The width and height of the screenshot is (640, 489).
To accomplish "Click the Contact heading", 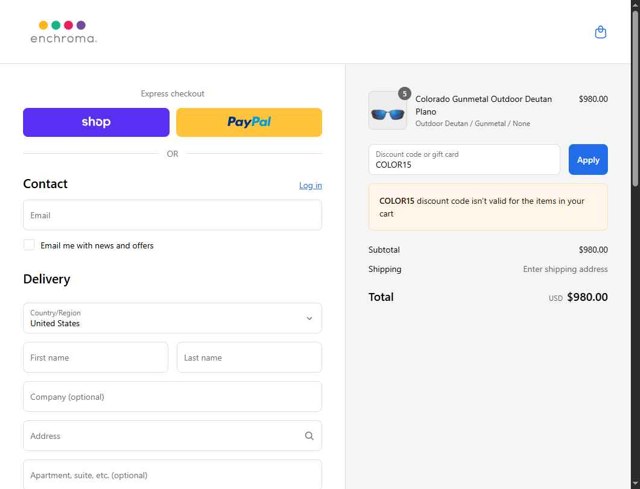I will (45, 184).
